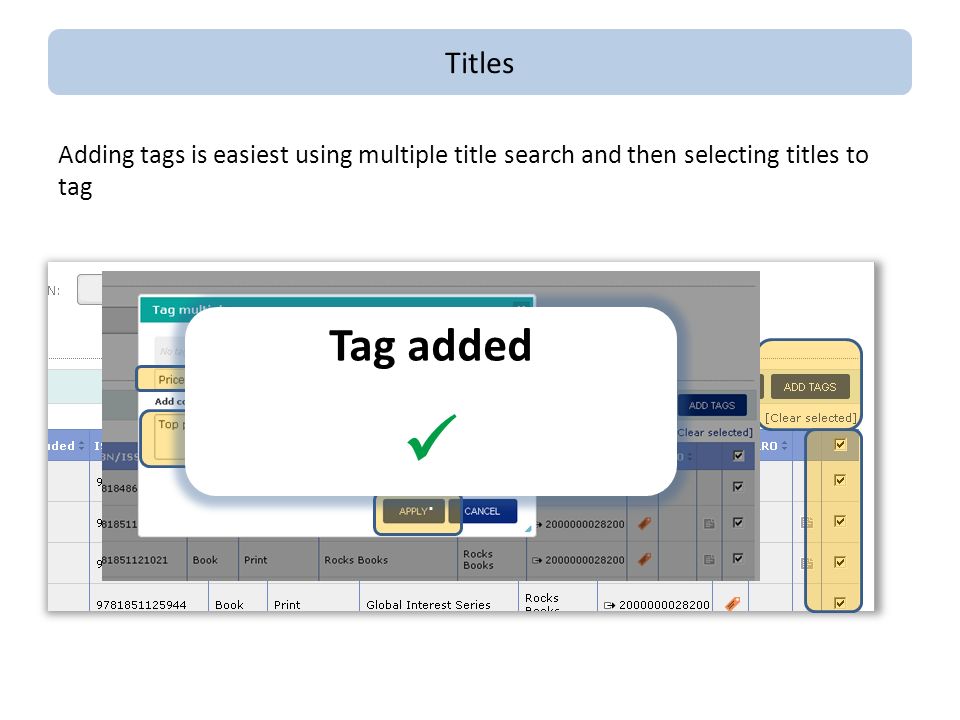Click 'Rocks Books' title cell in 81851121021 row
This screenshot has width=960, height=720.
[388, 560]
